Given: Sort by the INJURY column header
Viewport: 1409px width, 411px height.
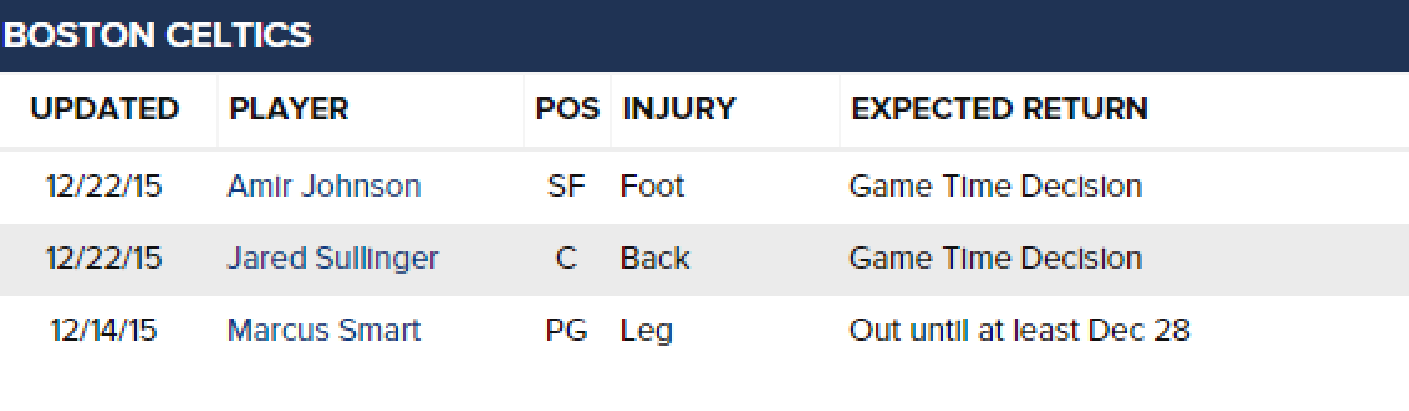Looking at the screenshot, I should click(x=679, y=109).
